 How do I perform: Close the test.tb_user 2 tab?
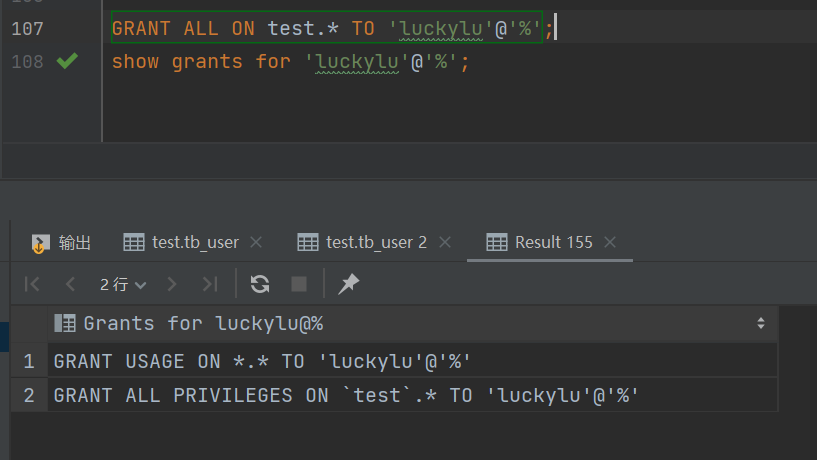click(445, 242)
